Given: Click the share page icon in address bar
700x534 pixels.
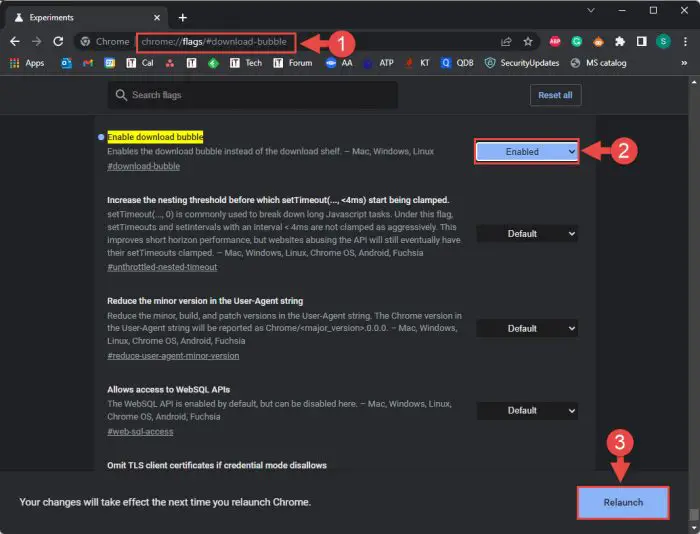Looking at the screenshot, I should click(506, 42).
